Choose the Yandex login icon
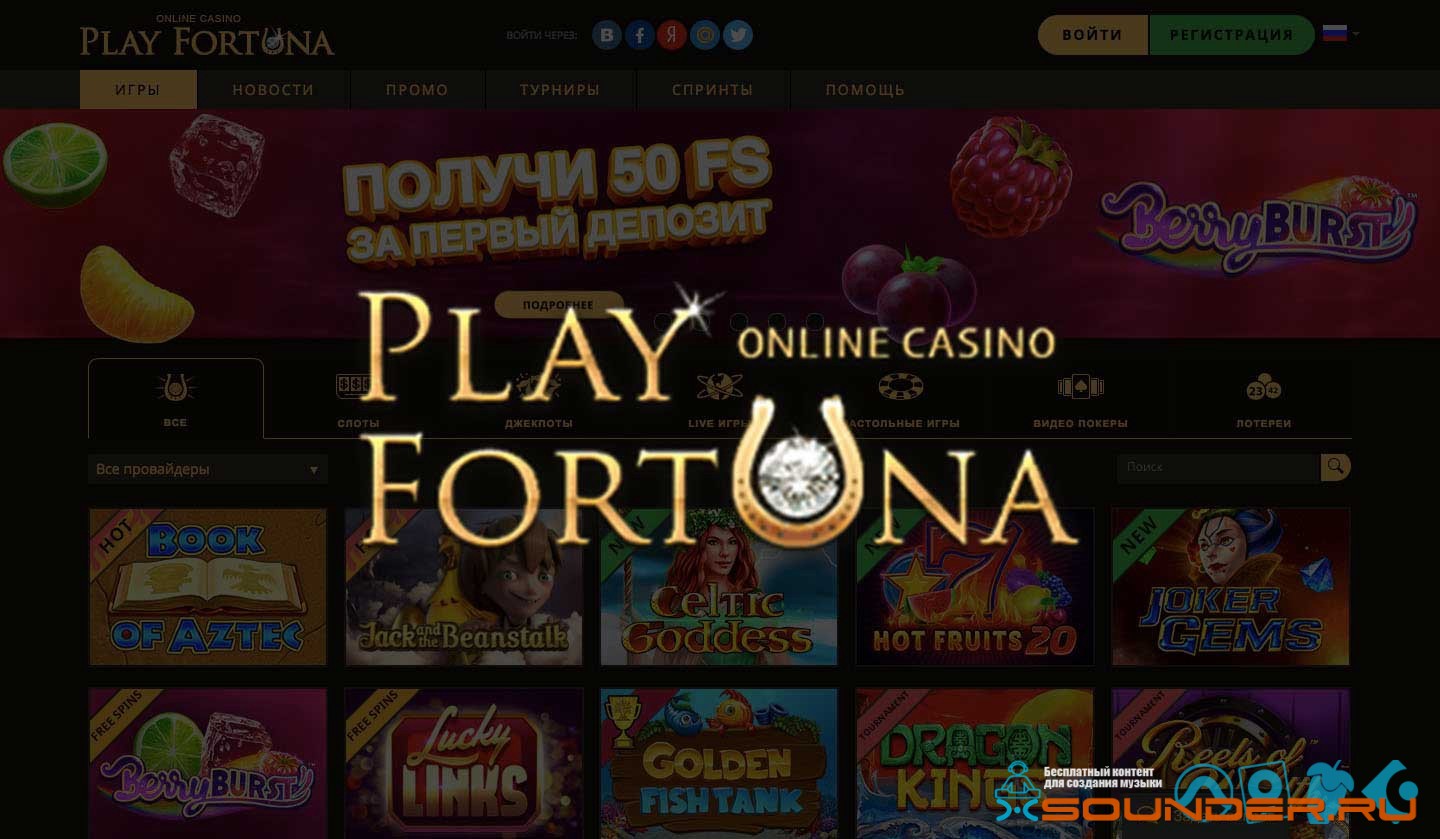 (x=672, y=35)
